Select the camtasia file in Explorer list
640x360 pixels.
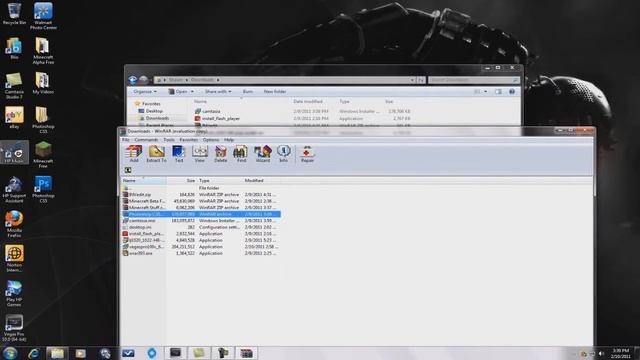pos(208,111)
